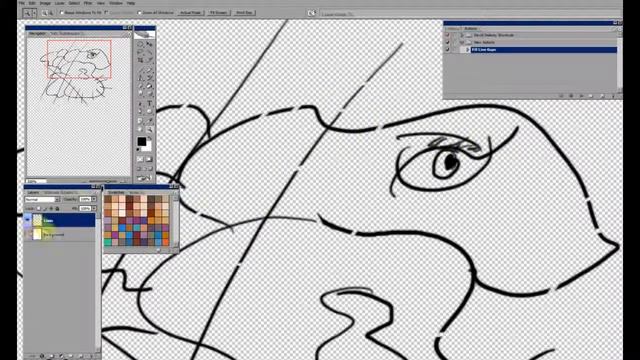Screen dimensions: 640x360
Task: Toggle lock transparent pixels in Layers panel
Action: [39, 209]
